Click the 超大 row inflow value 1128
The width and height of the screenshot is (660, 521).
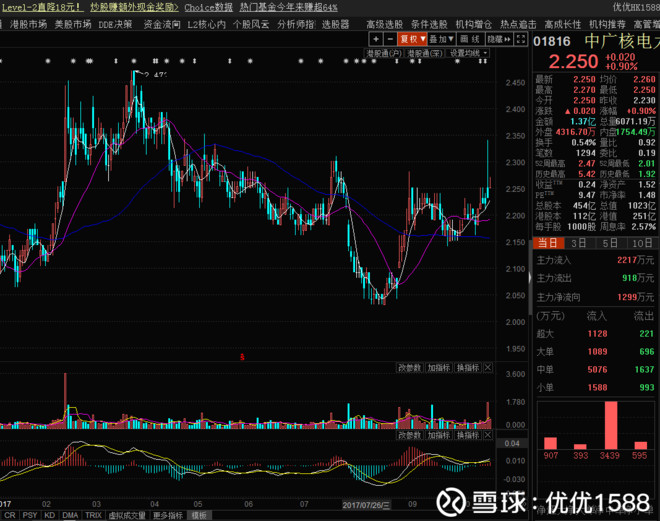coord(597,334)
